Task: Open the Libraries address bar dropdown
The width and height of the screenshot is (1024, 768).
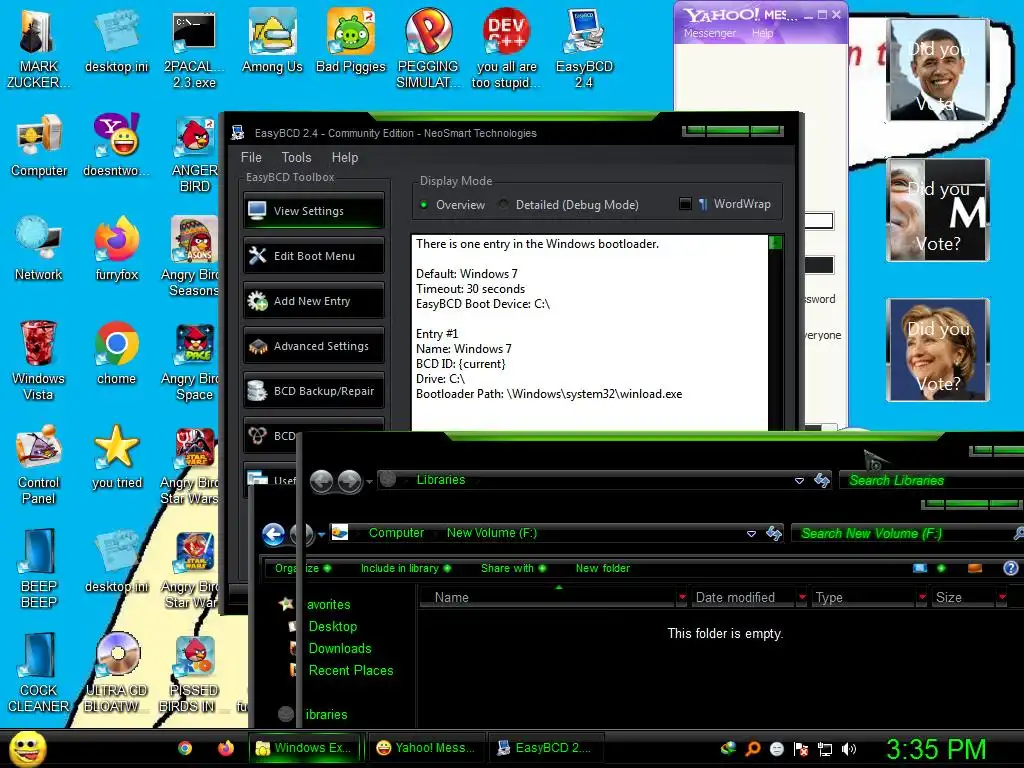Action: [x=799, y=481]
